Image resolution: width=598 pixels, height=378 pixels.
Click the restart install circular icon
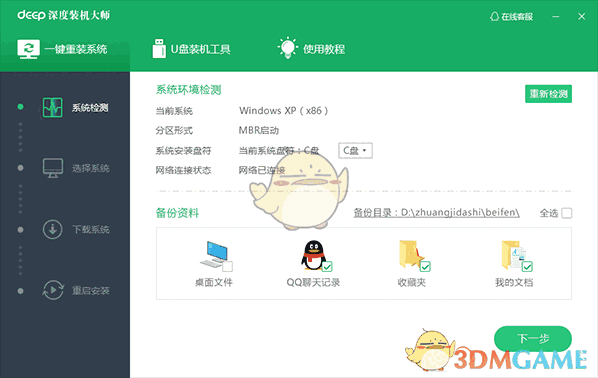53,290
